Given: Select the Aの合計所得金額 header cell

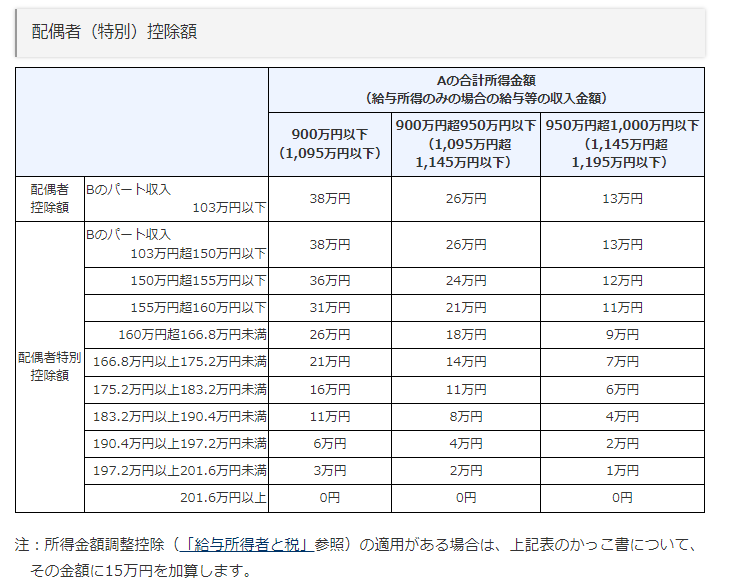Looking at the screenshot, I should [486, 90].
